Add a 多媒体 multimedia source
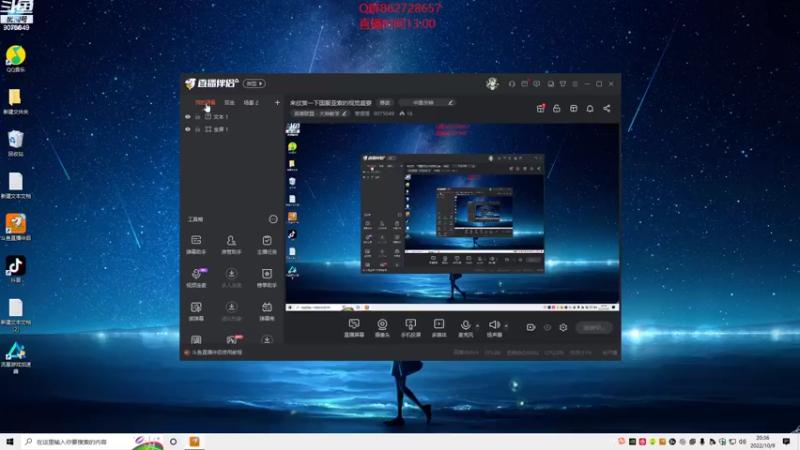The height and width of the screenshot is (450, 800). (x=439, y=328)
